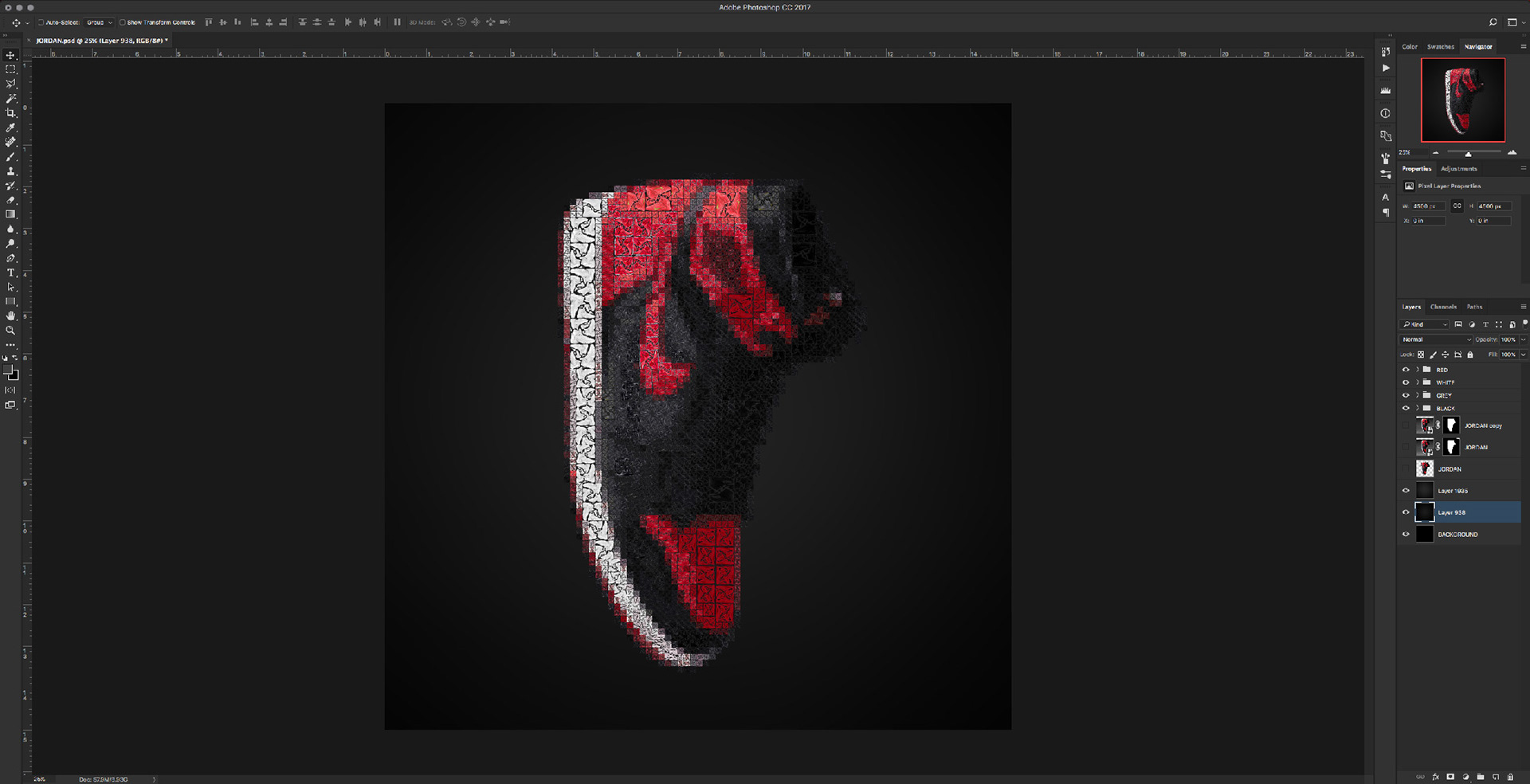1530x784 pixels.
Task: Hide the BACKGROUND layer
Action: (1406, 535)
